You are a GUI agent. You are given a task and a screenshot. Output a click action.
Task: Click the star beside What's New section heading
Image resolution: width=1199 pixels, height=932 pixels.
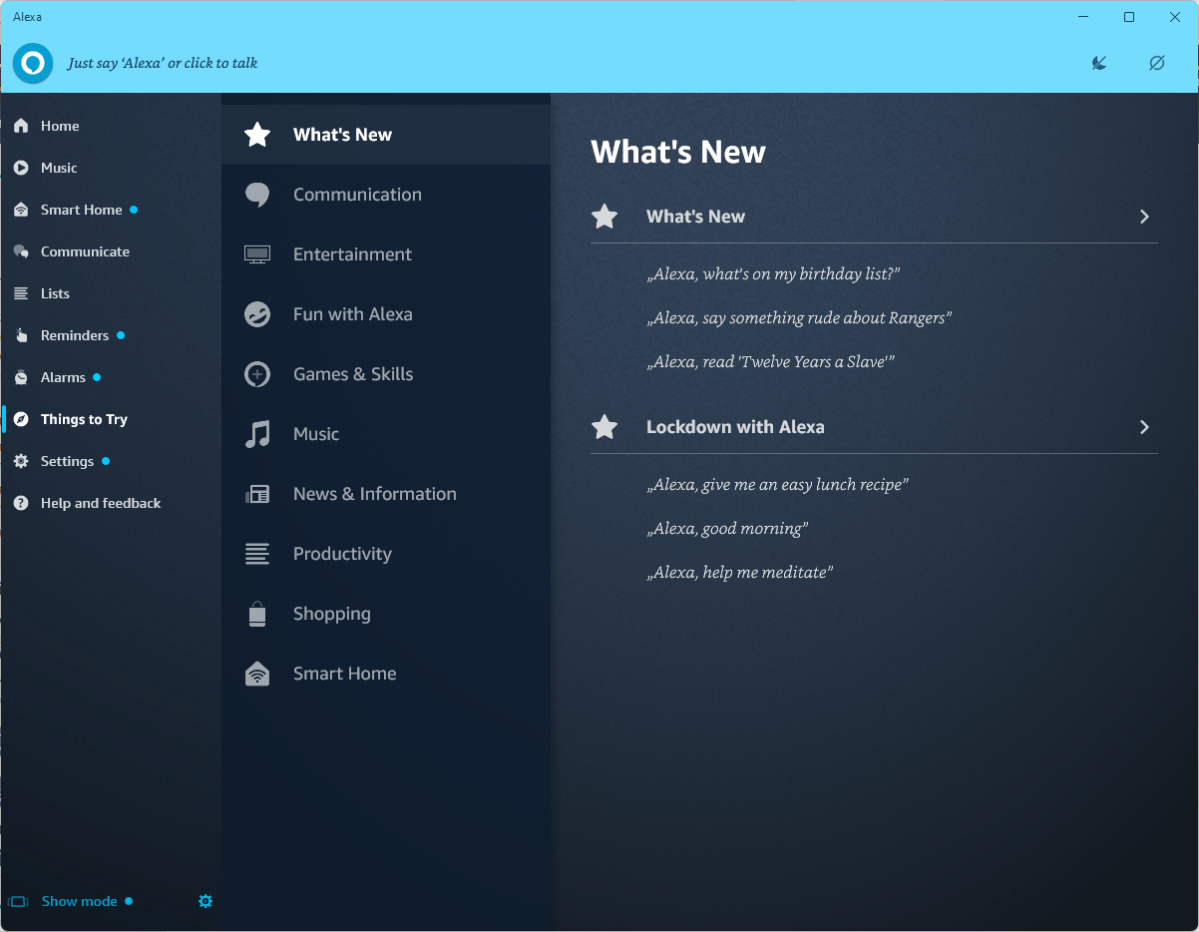pyautogui.click(x=605, y=217)
